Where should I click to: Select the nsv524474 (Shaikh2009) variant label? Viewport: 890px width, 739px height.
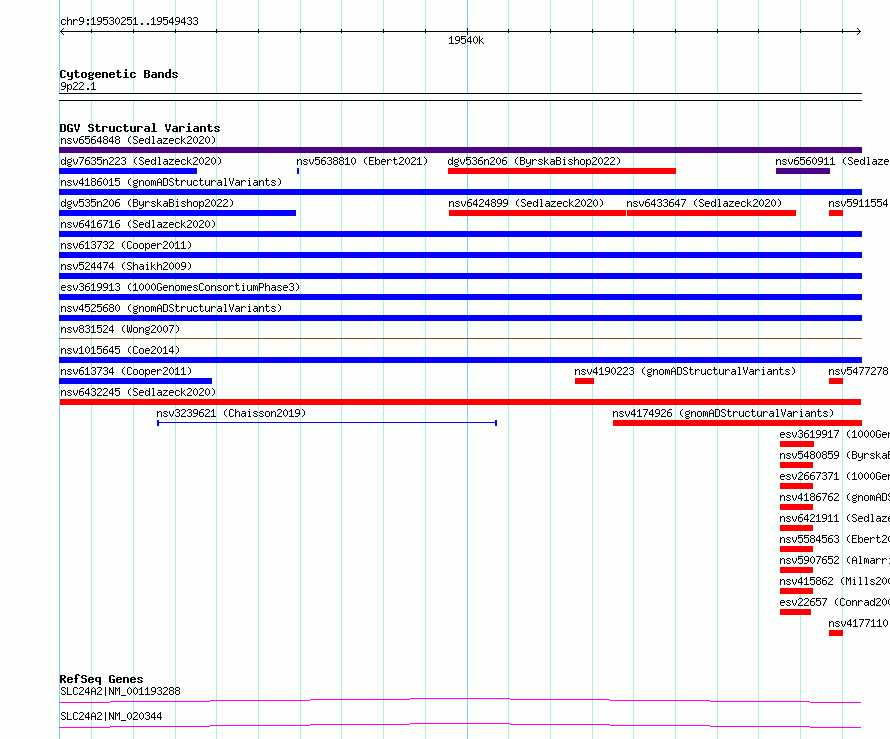pos(126,266)
